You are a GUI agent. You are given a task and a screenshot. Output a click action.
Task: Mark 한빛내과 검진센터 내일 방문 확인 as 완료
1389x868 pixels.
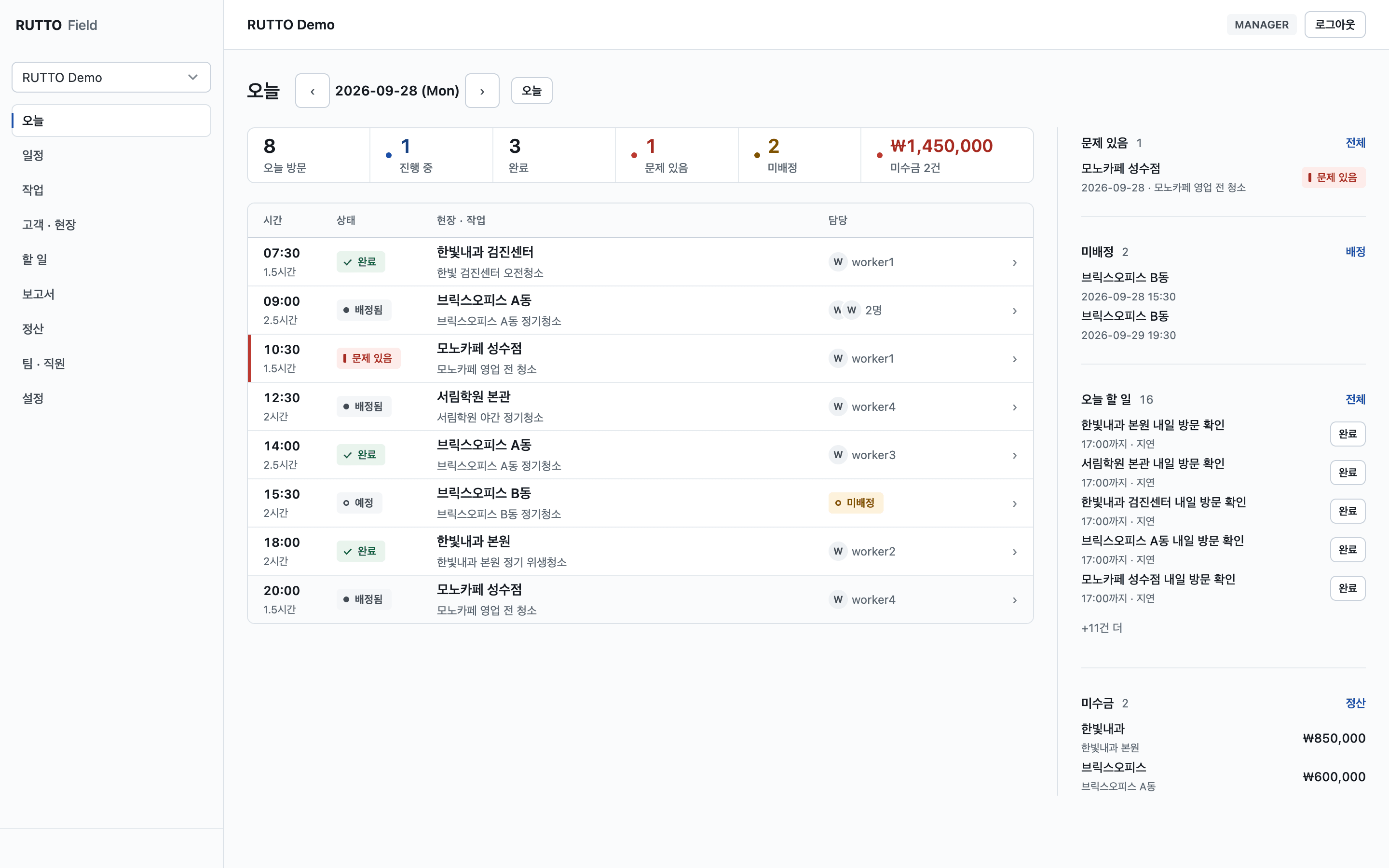(x=1347, y=511)
